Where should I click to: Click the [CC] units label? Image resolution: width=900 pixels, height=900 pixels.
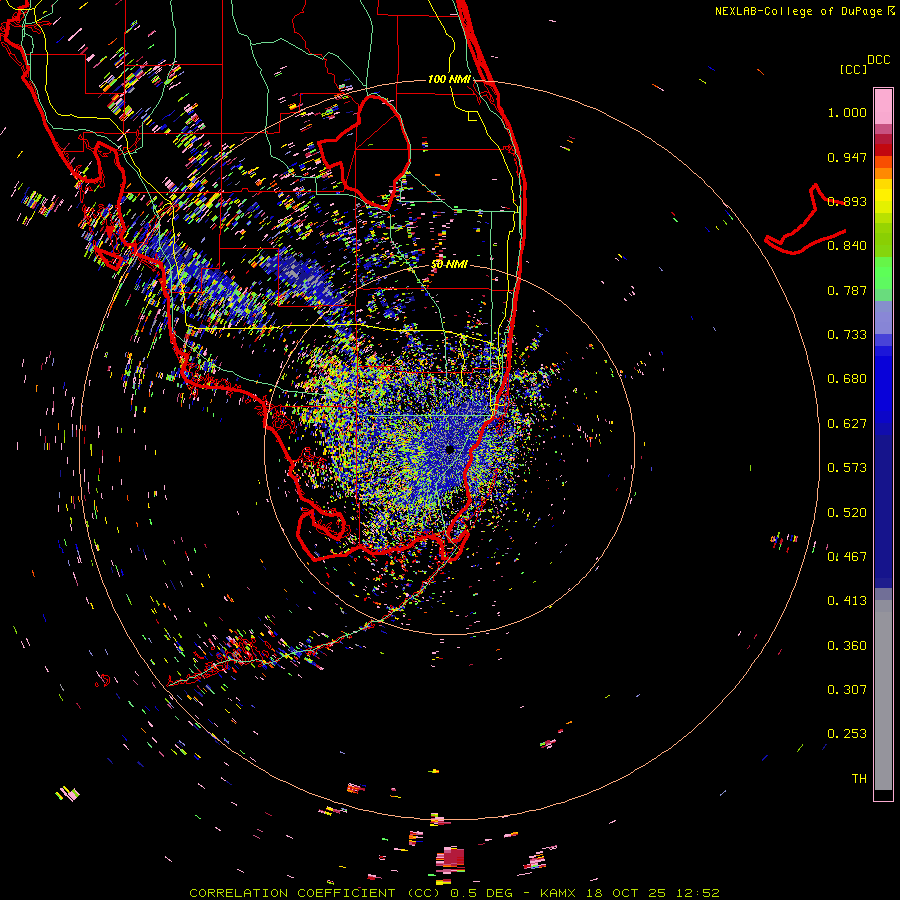[853, 69]
